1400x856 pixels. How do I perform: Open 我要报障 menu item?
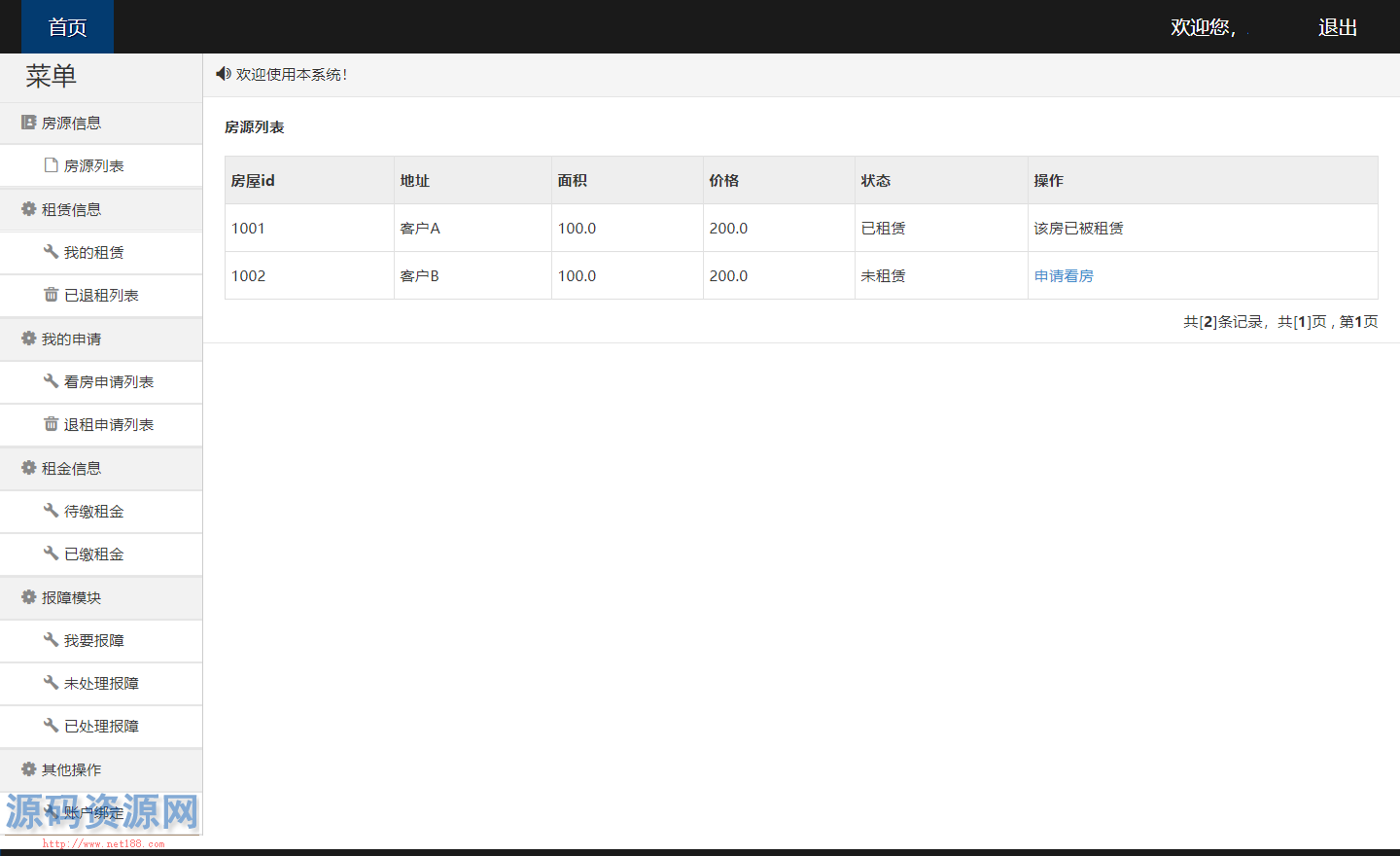click(101, 641)
